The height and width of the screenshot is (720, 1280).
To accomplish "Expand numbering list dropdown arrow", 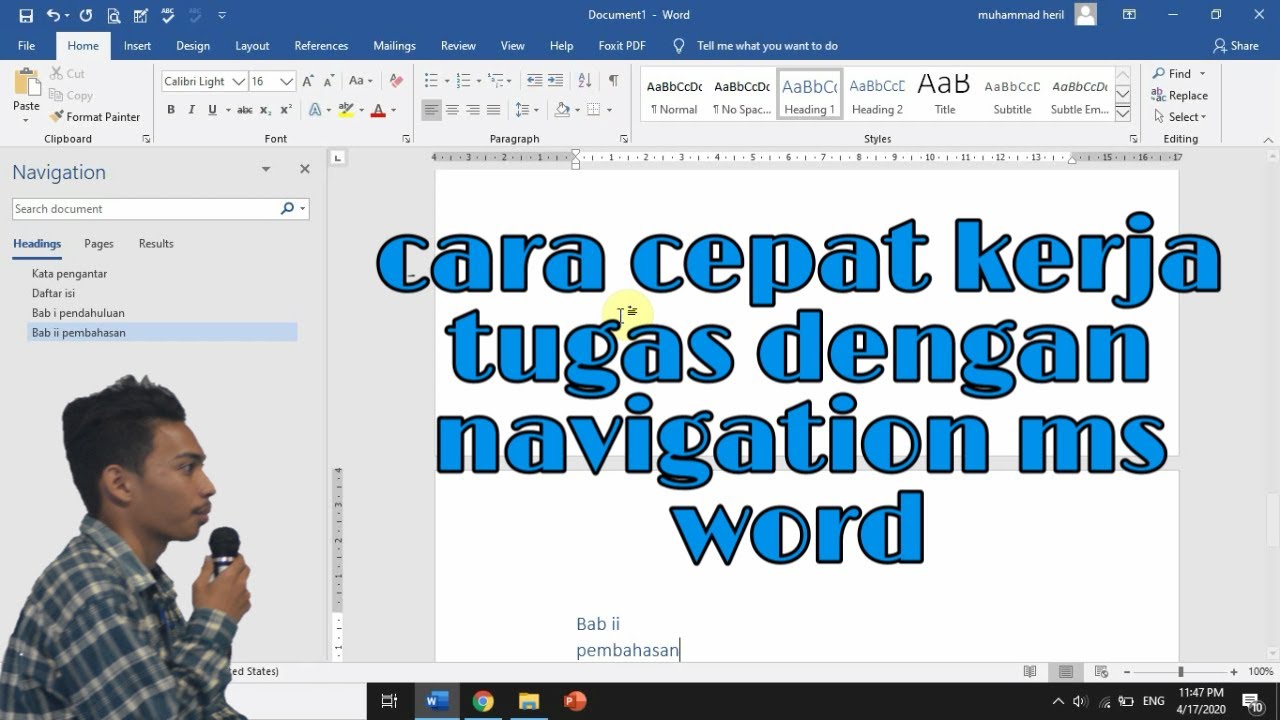I will pyautogui.click(x=478, y=81).
